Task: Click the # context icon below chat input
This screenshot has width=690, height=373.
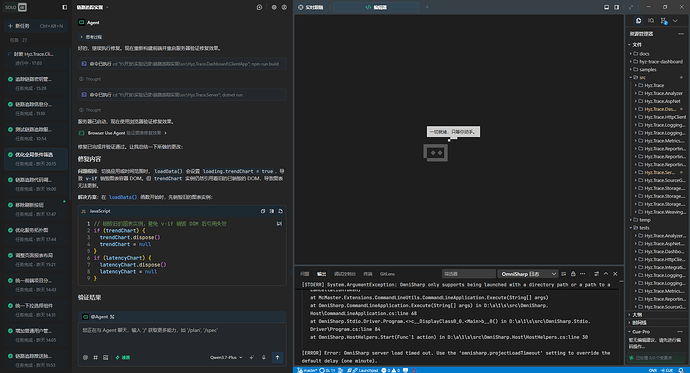Action: click(95, 358)
